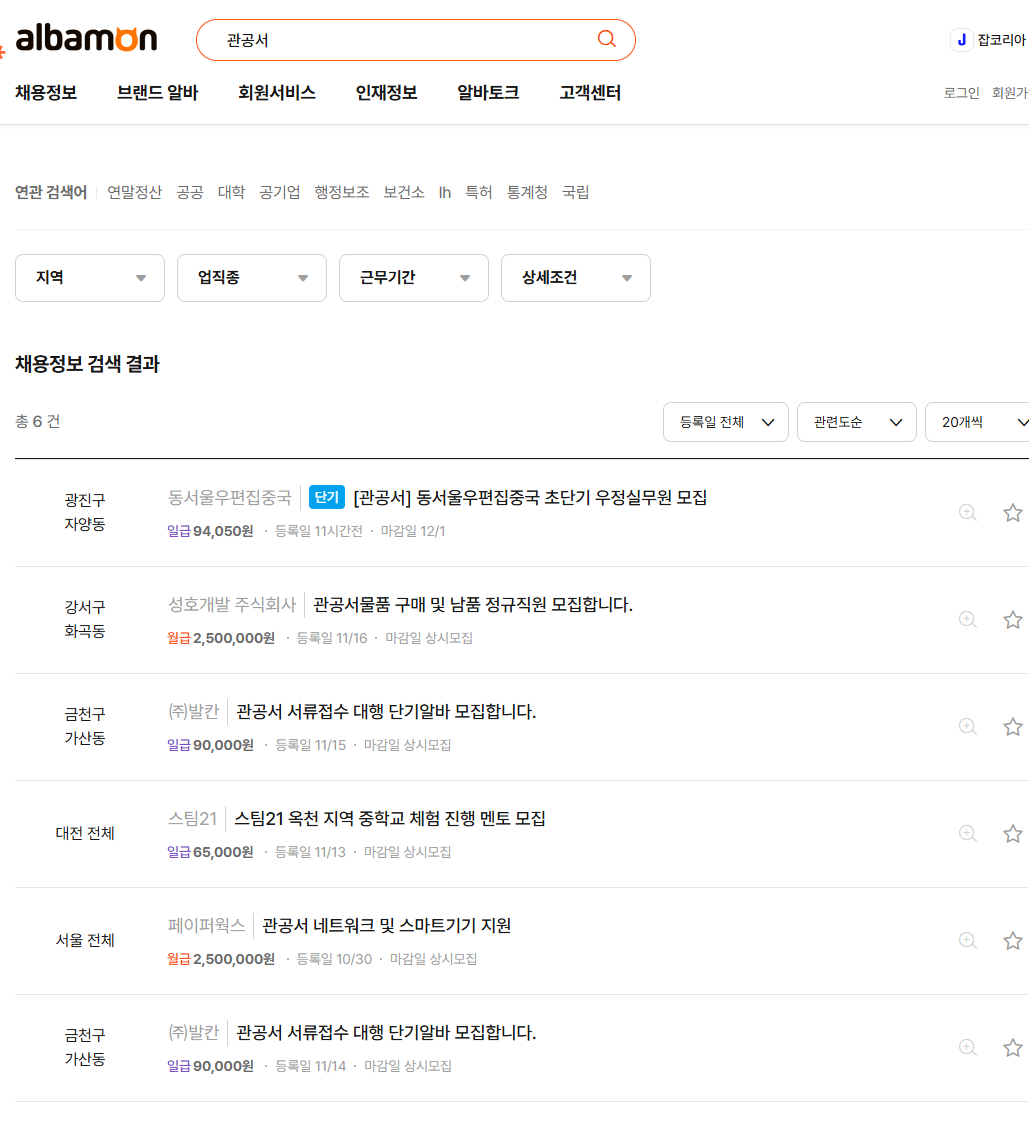
Task: Expand the 20개씩 page-size dropdown
Action: pos(979,422)
